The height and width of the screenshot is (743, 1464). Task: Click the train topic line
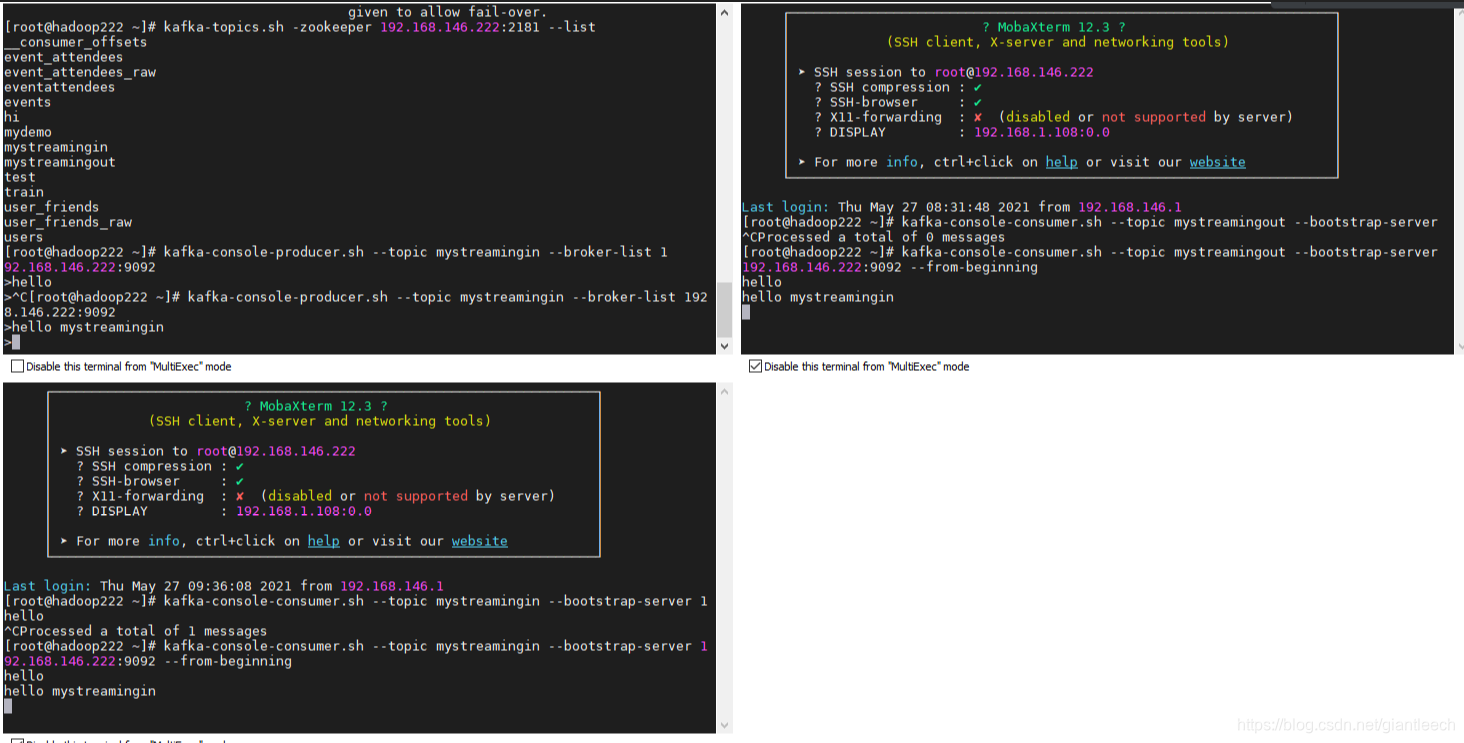pyautogui.click(x=24, y=192)
